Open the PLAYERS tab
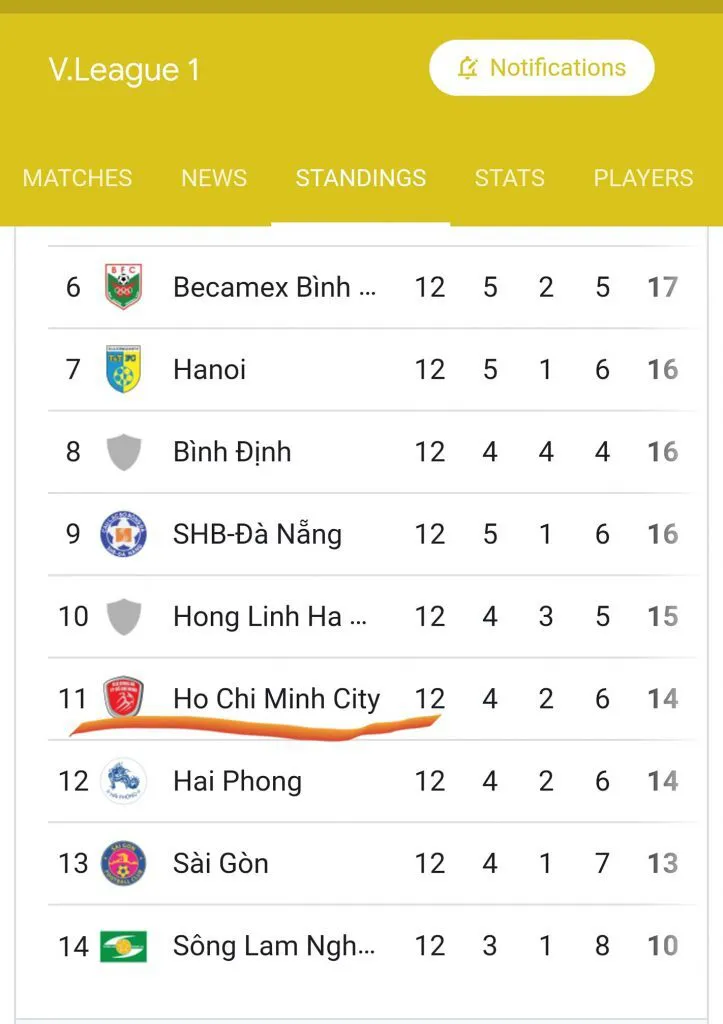Viewport: 723px width, 1024px height. click(x=643, y=178)
